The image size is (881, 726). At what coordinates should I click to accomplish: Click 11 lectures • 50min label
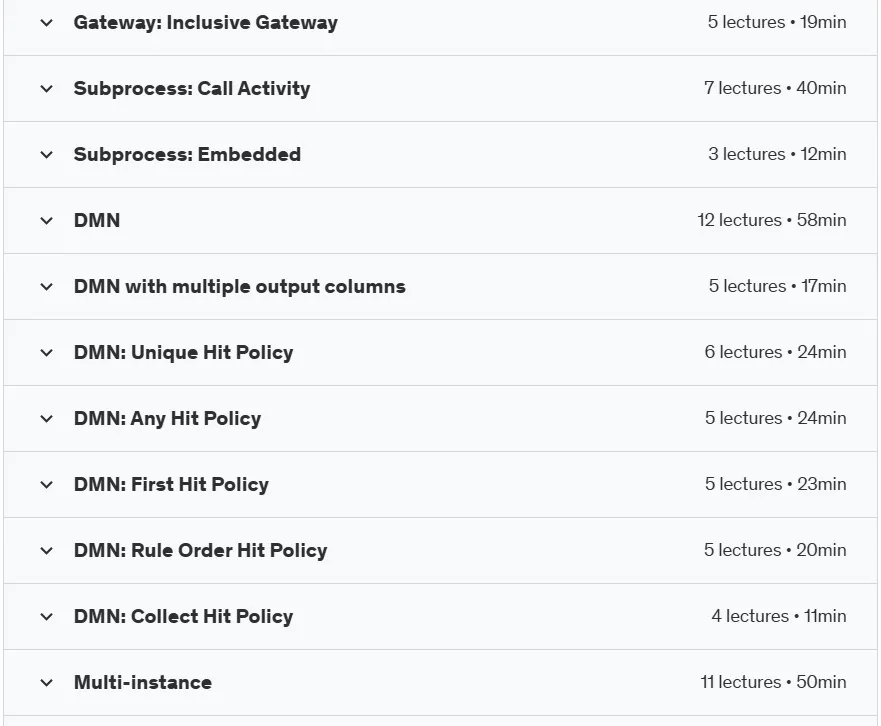pos(774,682)
